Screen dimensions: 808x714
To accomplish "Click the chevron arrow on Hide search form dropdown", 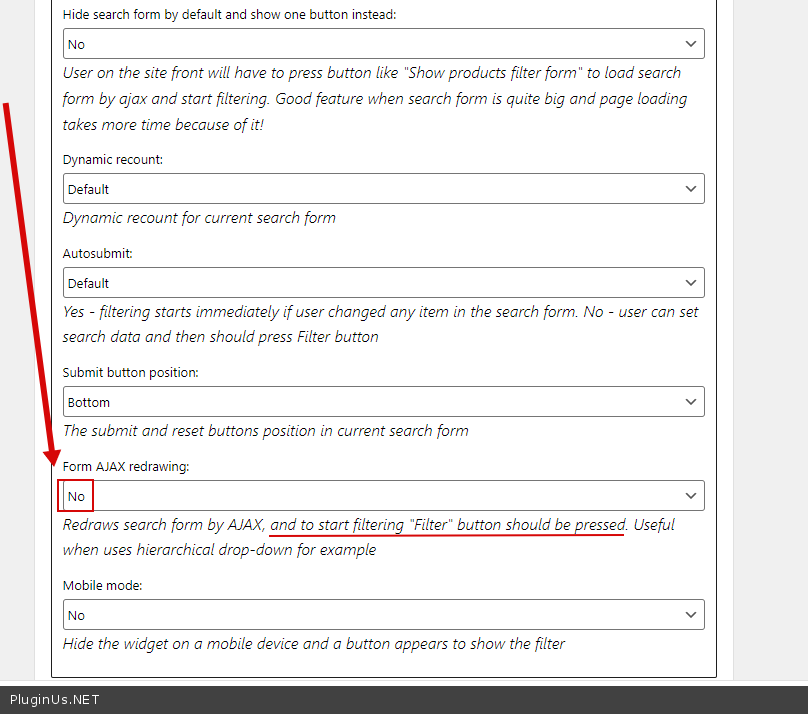I will [x=690, y=44].
